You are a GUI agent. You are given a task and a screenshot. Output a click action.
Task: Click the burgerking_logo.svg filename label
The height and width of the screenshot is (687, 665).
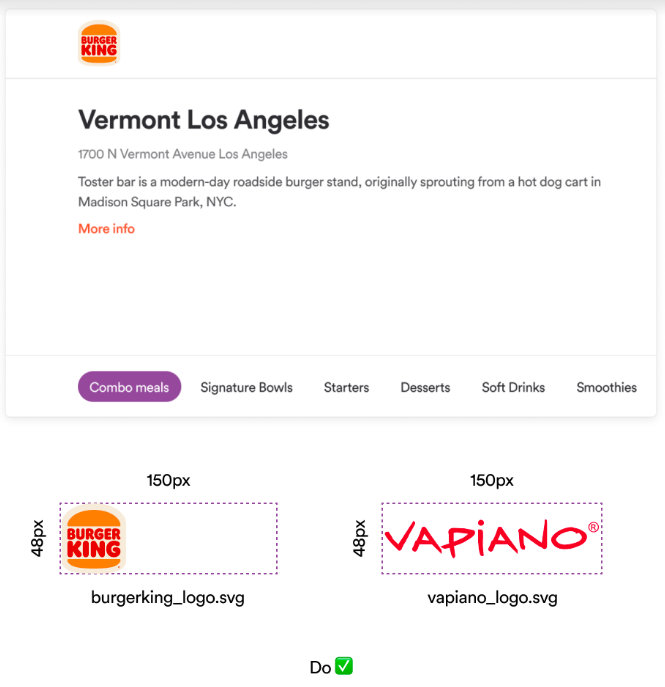coord(168,598)
